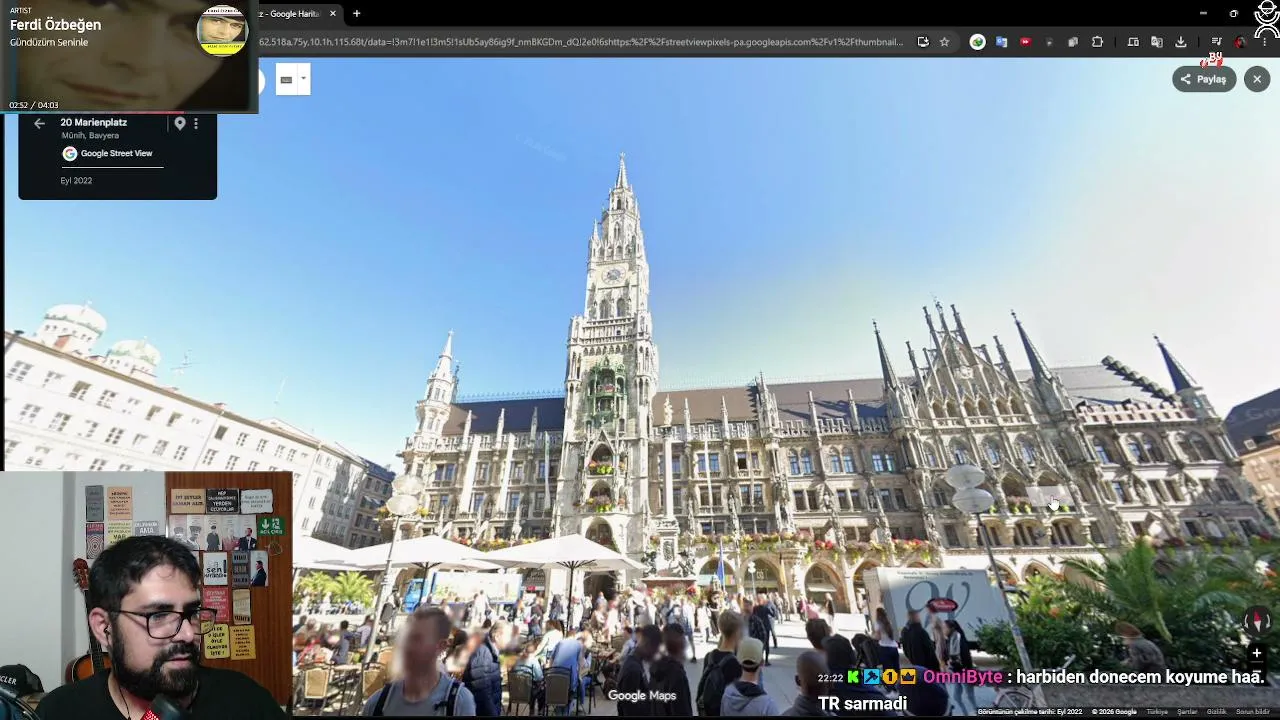Click the Google Street View logo icon

pos(70,154)
